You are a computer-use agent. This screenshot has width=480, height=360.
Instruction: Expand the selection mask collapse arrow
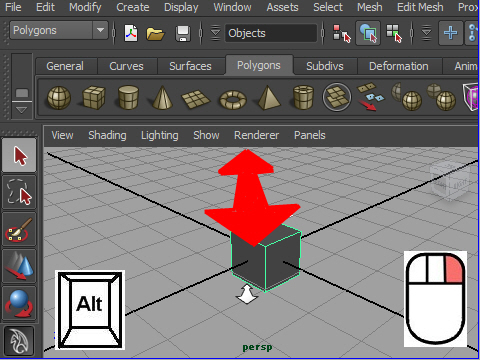click(215, 33)
